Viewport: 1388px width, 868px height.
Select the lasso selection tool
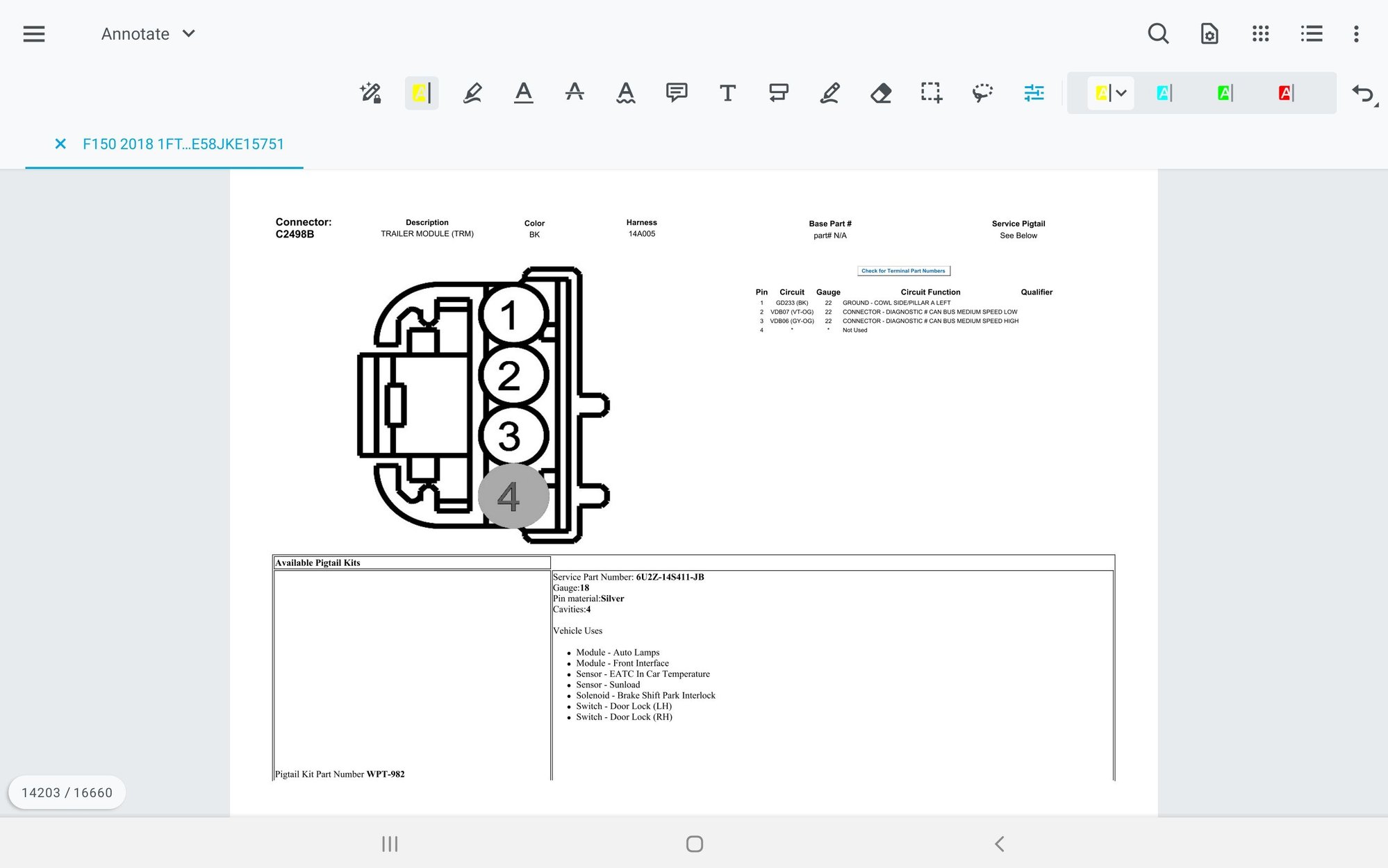tap(982, 92)
